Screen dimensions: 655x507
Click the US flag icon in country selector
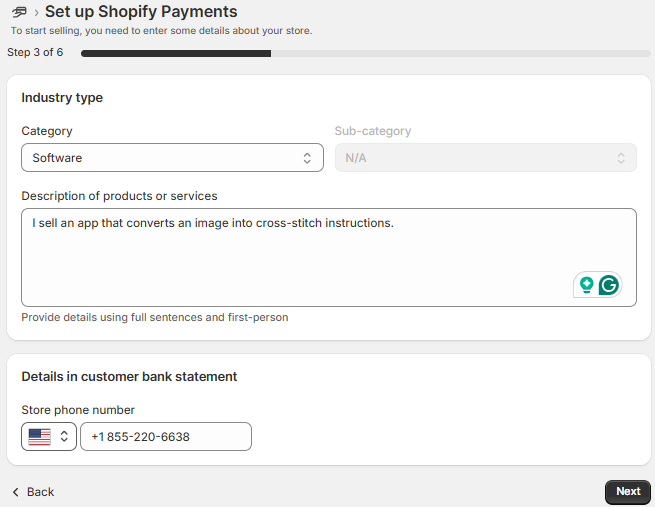39,437
